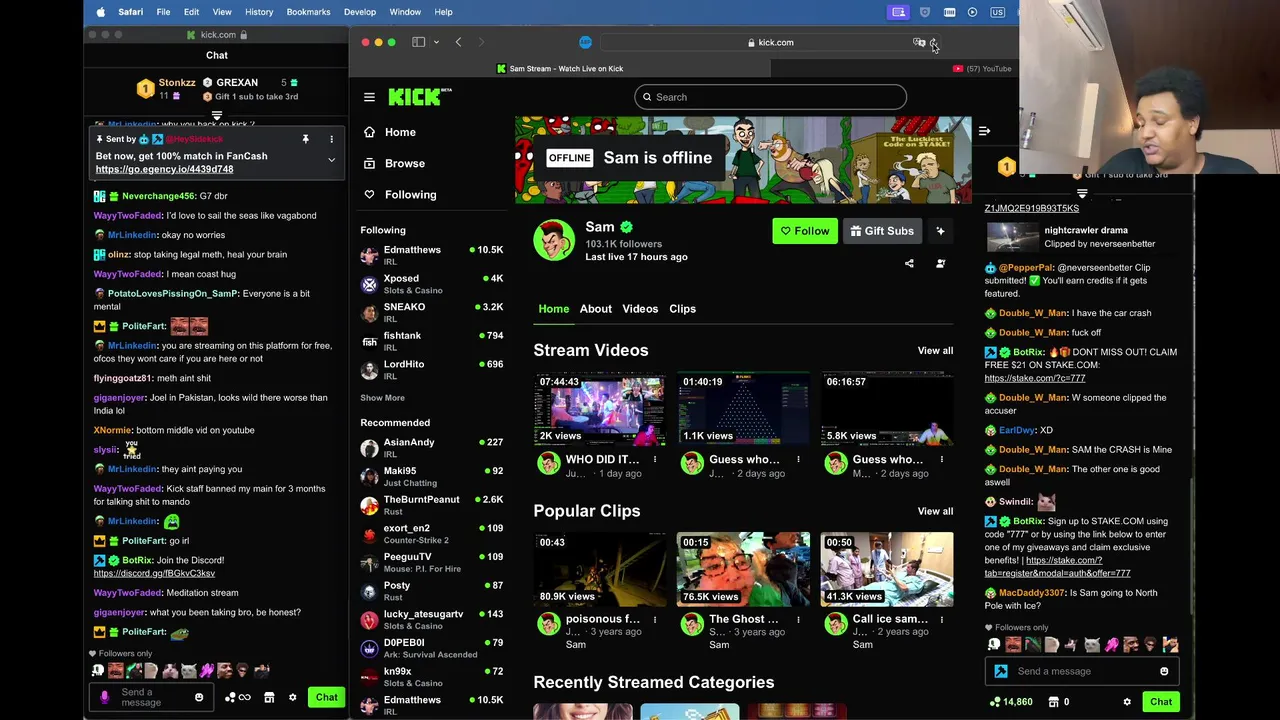Select the Clips channel tab
The image size is (1280, 720).
pyautogui.click(x=682, y=309)
